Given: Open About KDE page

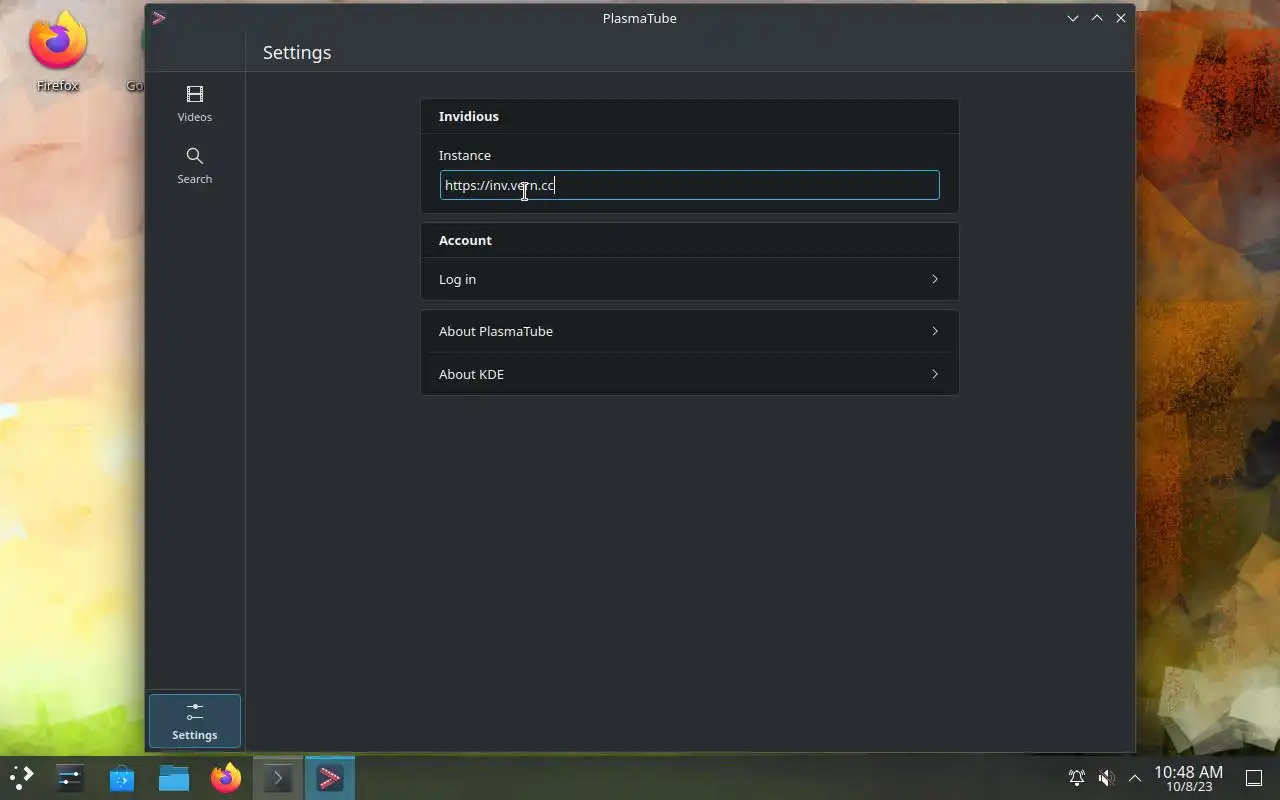Looking at the screenshot, I should tap(689, 374).
